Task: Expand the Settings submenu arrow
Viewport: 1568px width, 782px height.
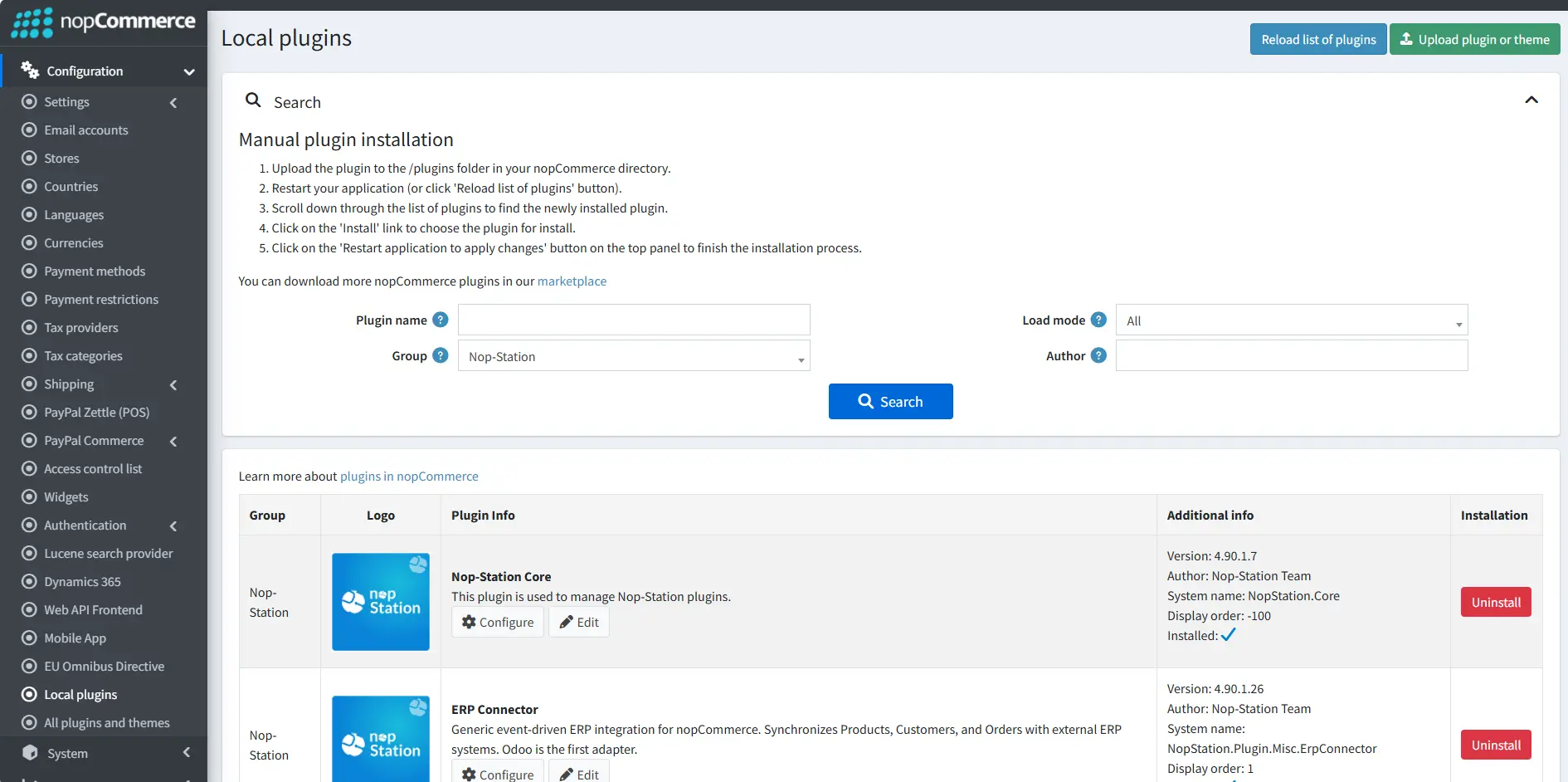Action: pyautogui.click(x=173, y=102)
